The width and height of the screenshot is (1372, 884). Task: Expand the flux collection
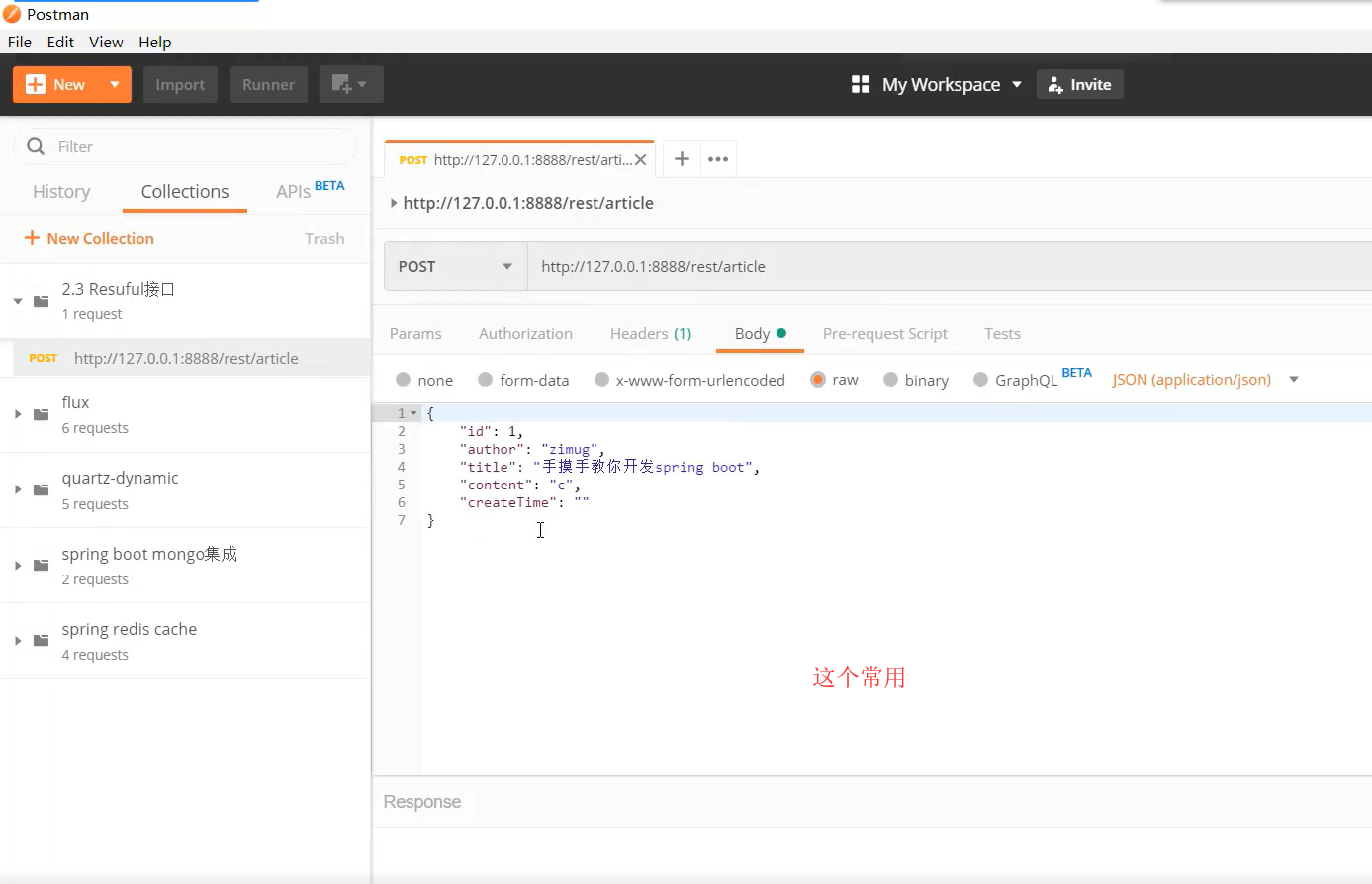click(18, 414)
